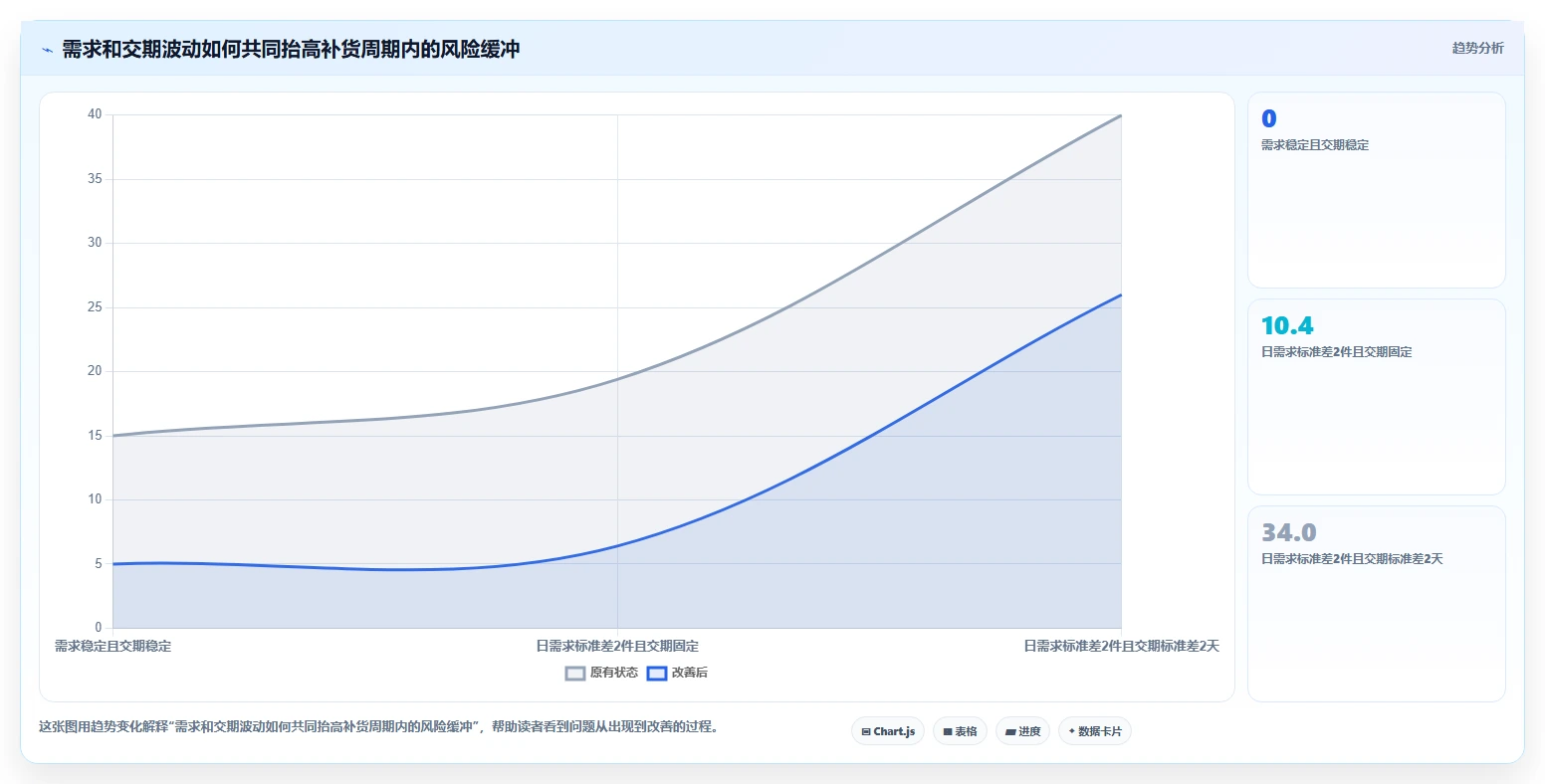Open the 10.4 日需求标准差2件且交期固定 card
Image resolution: width=1545 pixels, height=784 pixels.
[1376, 397]
